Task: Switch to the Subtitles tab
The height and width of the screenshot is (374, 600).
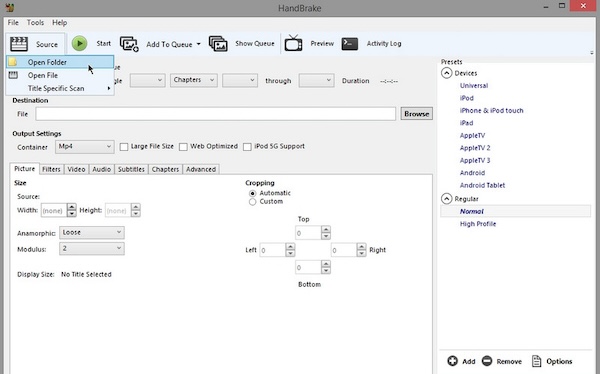Action: tap(131, 169)
